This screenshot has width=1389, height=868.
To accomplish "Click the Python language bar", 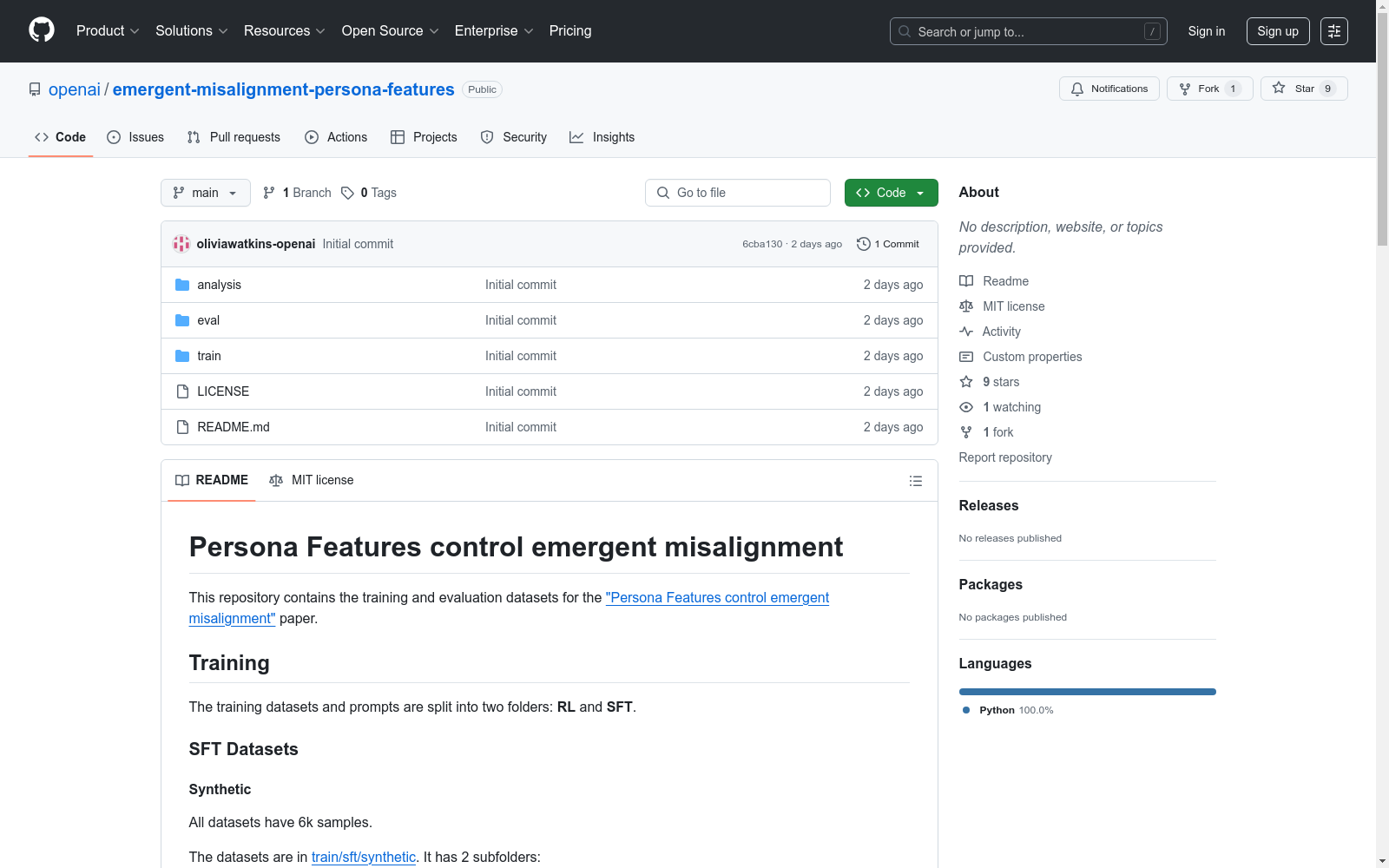I will pyautogui.click(x=1088, y=692).
